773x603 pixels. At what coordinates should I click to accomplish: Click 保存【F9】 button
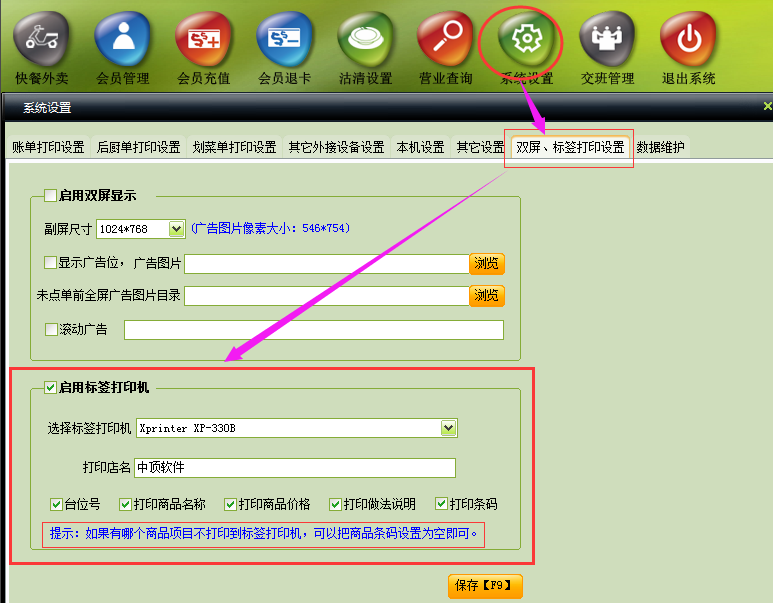point(485,586)
